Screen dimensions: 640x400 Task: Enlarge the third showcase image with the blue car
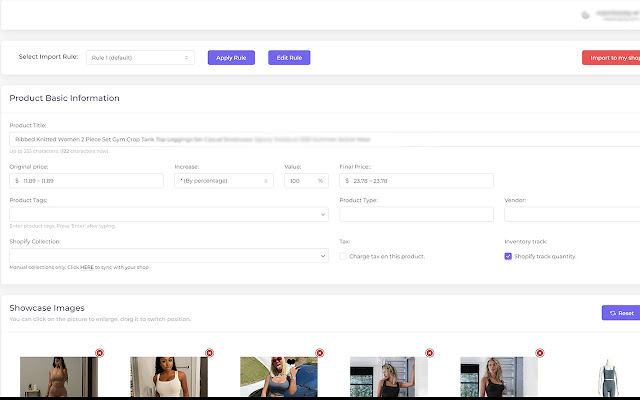(279, 377)
